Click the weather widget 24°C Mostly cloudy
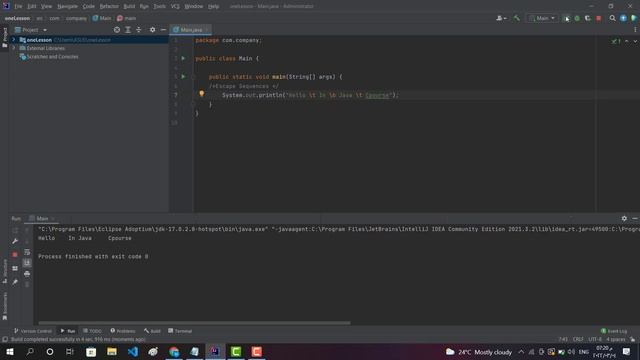 coord(479,352)
